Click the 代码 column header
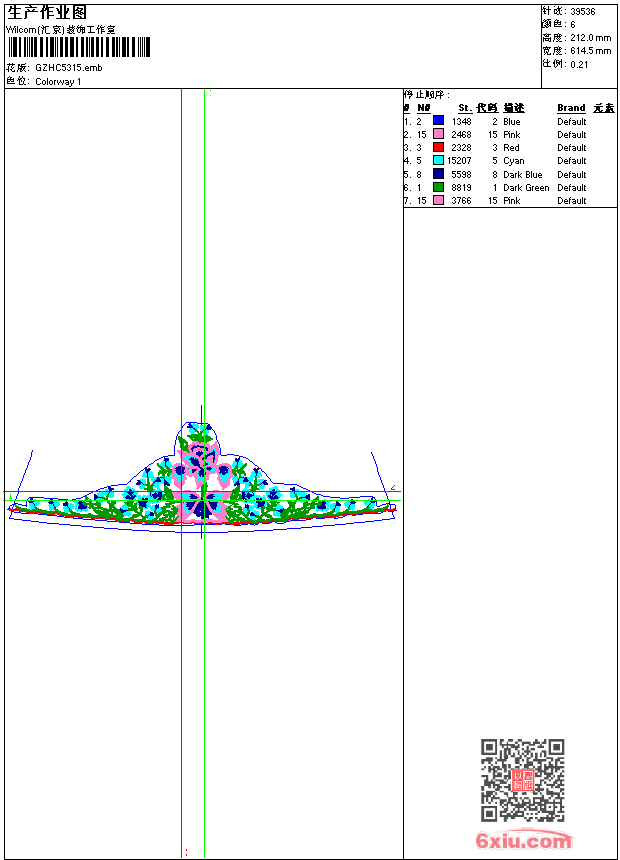The width and height of the screenshot is (620, 860). point(487,108)
